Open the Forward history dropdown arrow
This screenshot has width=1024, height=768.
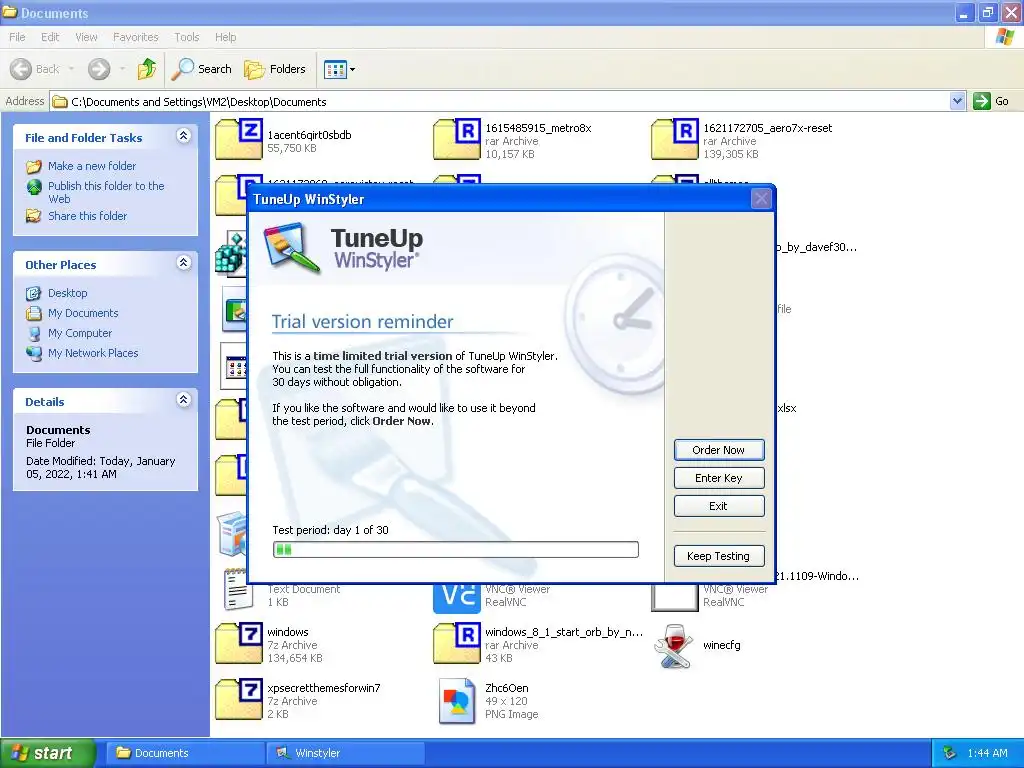122,69
